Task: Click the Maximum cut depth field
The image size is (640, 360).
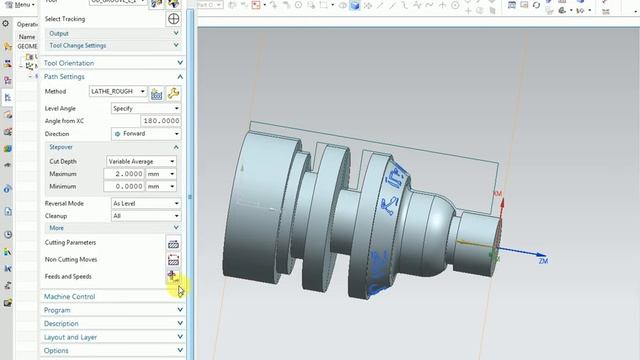Action: coord(124,174)
